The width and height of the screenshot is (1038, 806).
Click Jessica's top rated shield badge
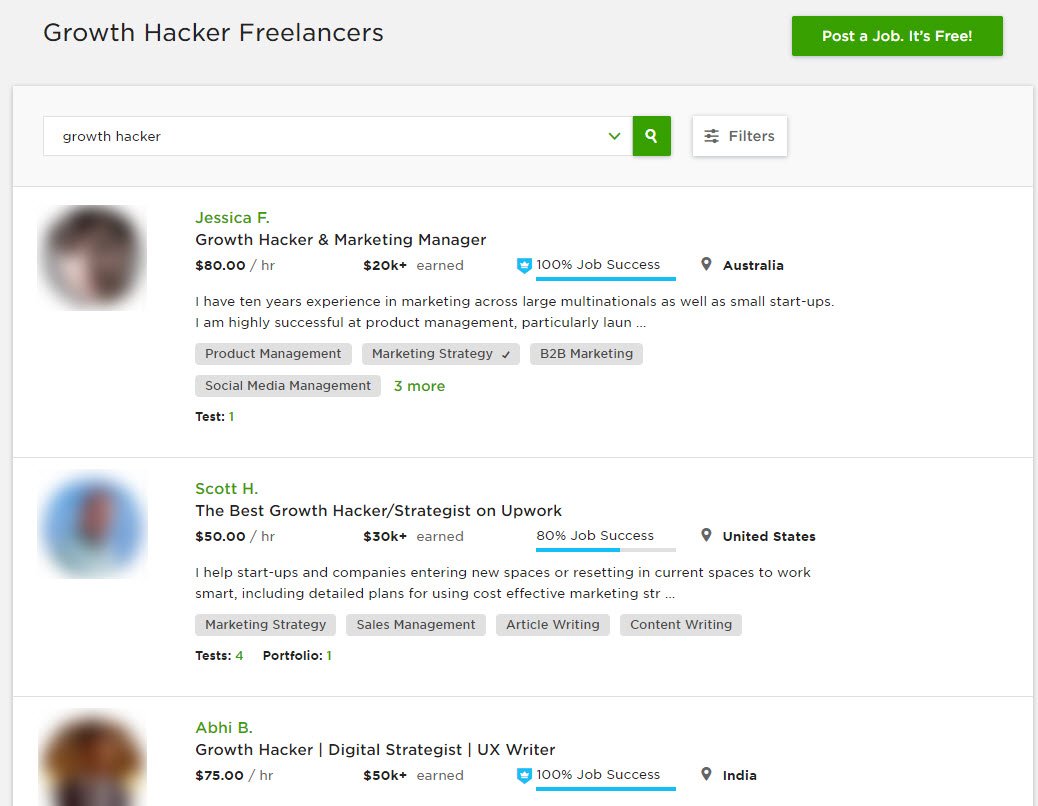[x=524, y=265]
